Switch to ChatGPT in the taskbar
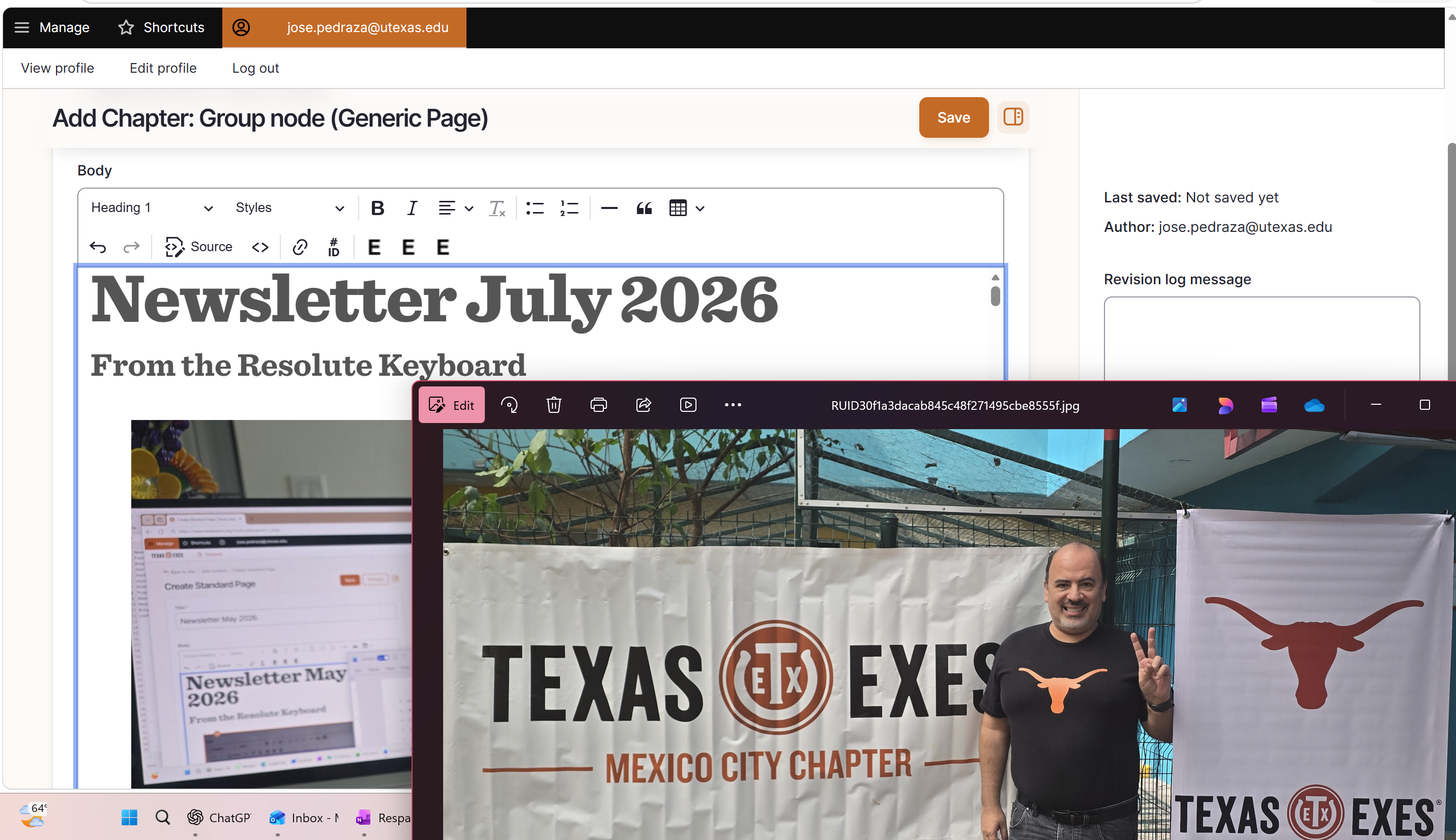The width and height of the screenshot is (1456, 840). pyautogui.click(x=219, y=818)
